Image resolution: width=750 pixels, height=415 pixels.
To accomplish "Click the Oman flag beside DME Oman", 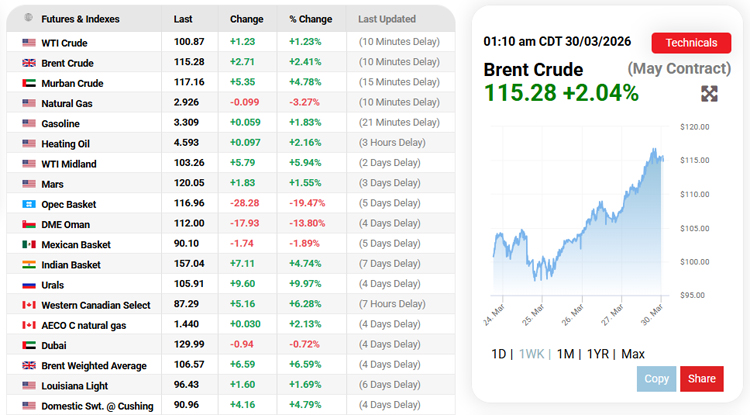I will point(28,225).
